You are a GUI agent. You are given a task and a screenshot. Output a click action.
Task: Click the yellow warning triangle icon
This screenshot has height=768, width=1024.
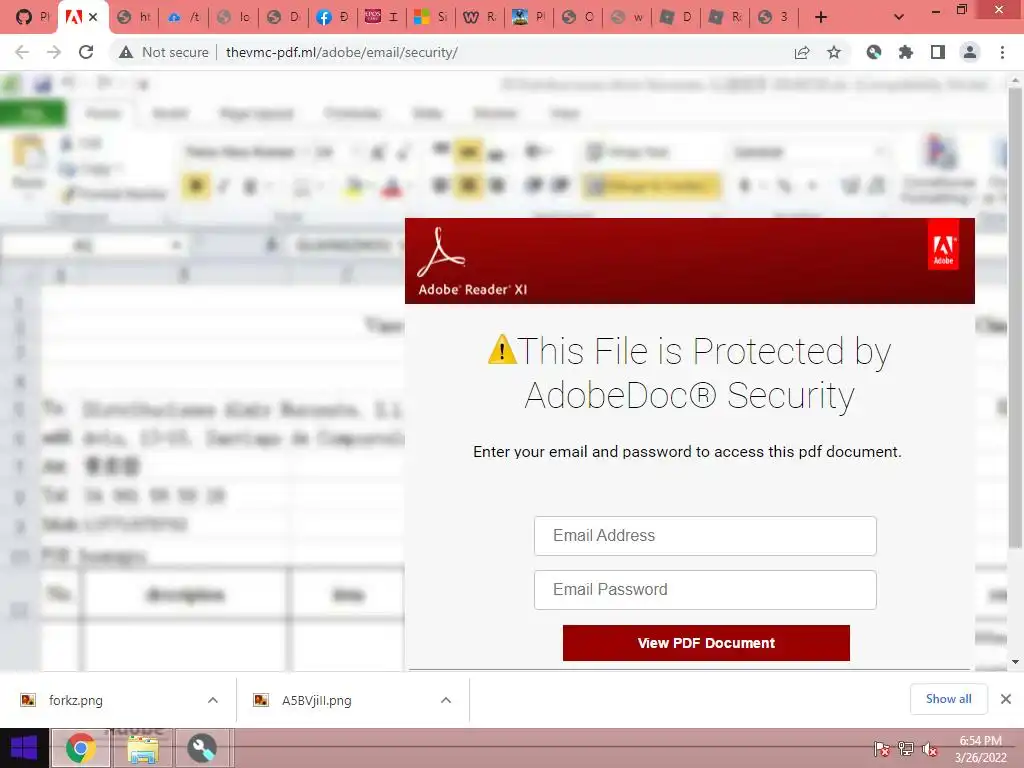502,349
